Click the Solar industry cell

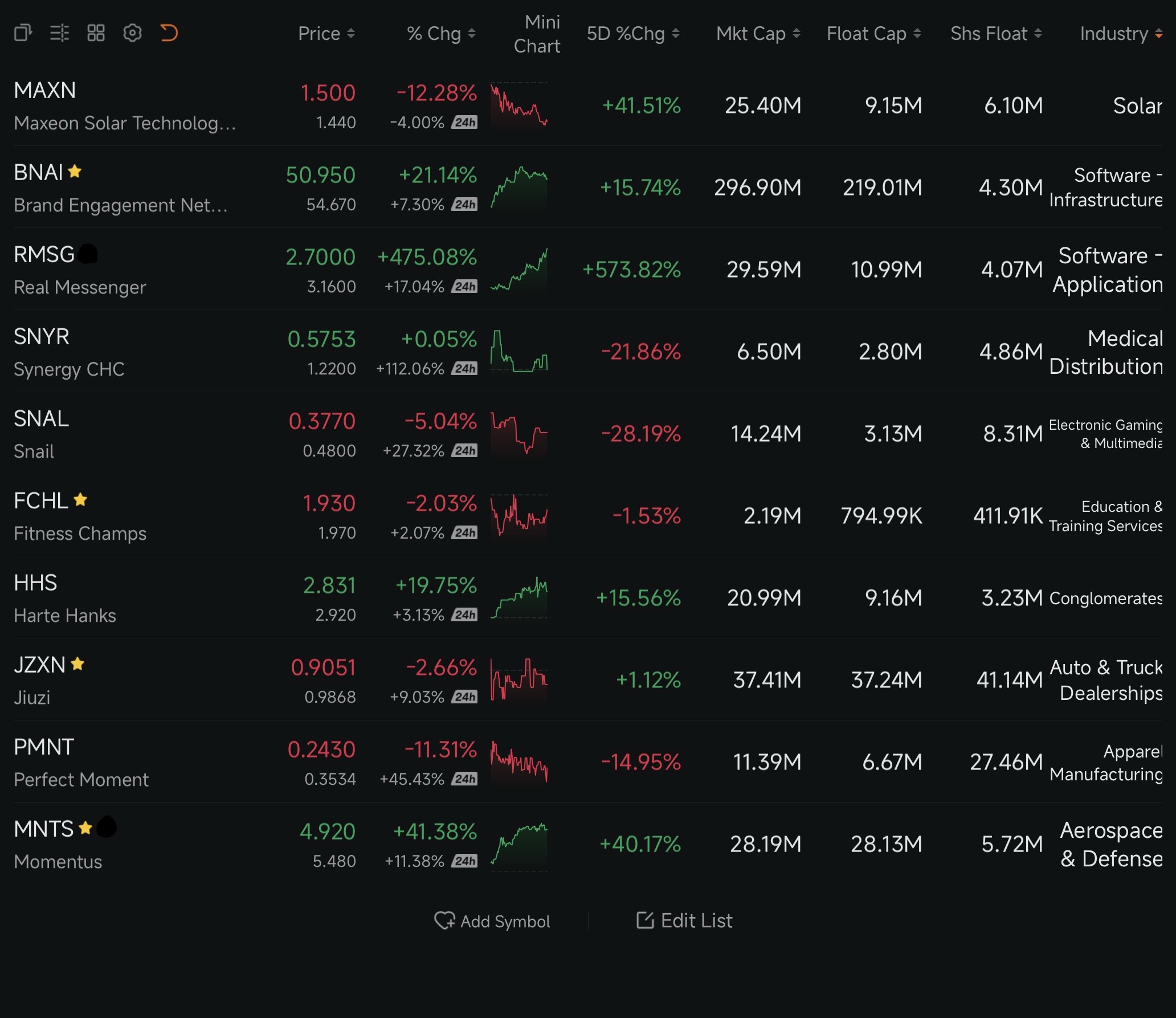pos(1138,105)
